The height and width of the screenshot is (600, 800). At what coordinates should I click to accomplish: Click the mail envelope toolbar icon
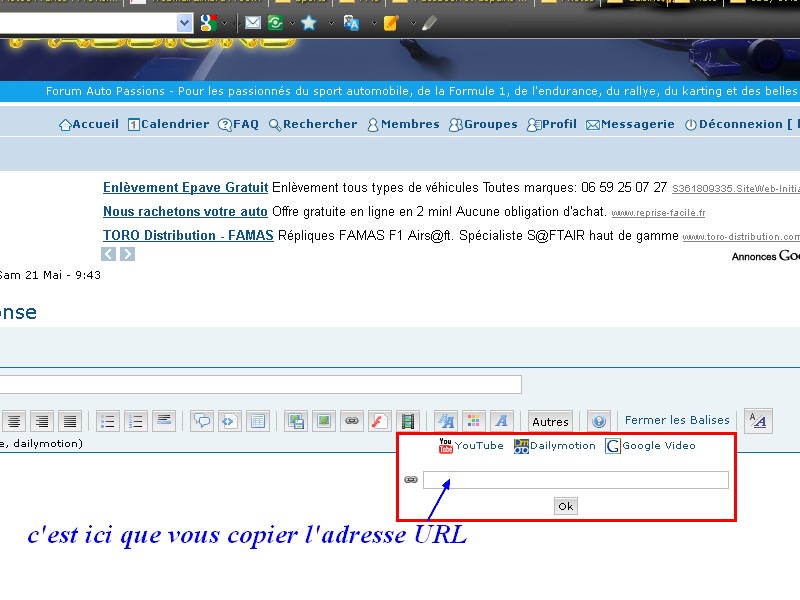click(x=253, y=23)
